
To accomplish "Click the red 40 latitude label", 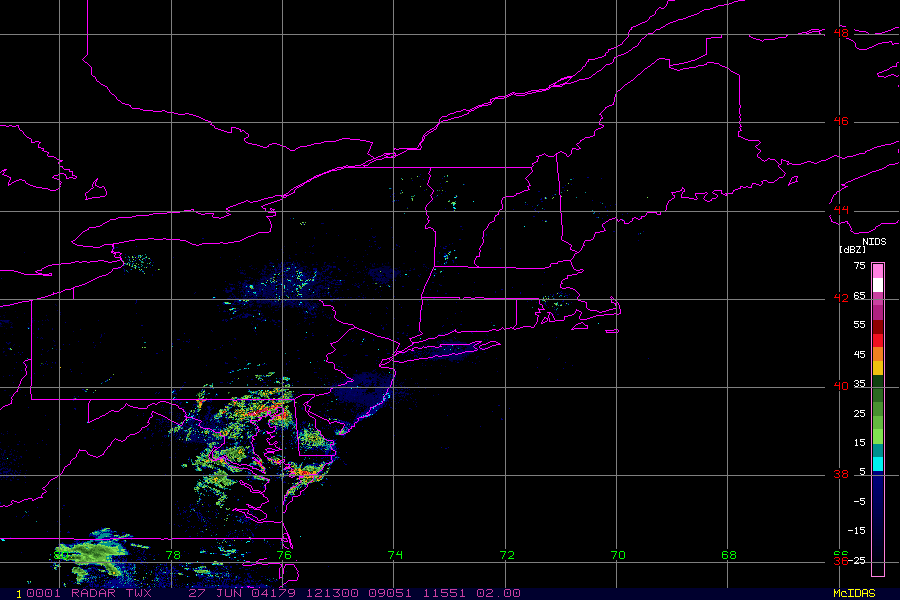I will [841, 386].
